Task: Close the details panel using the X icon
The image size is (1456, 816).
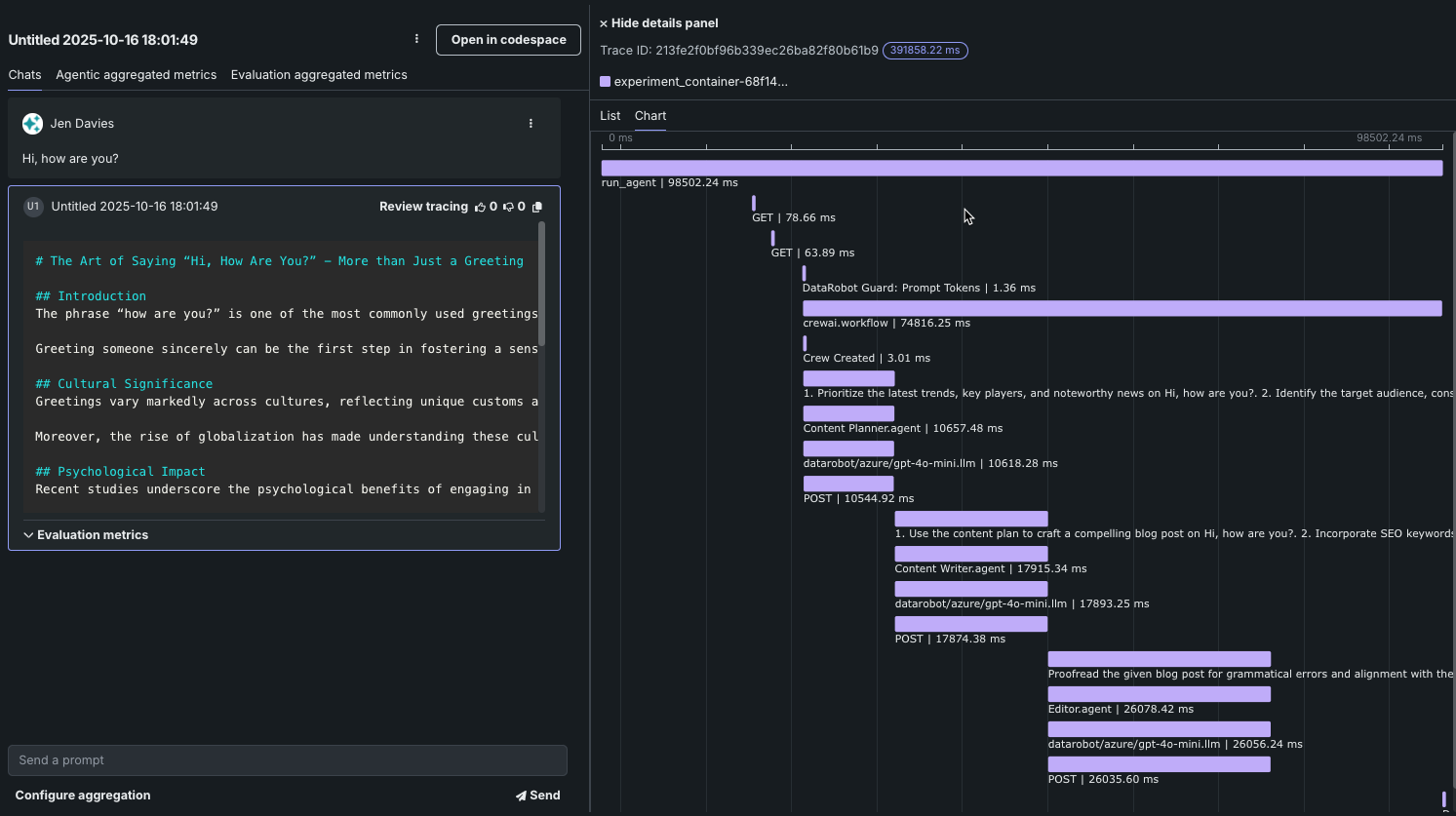Action: coord(604,23)
